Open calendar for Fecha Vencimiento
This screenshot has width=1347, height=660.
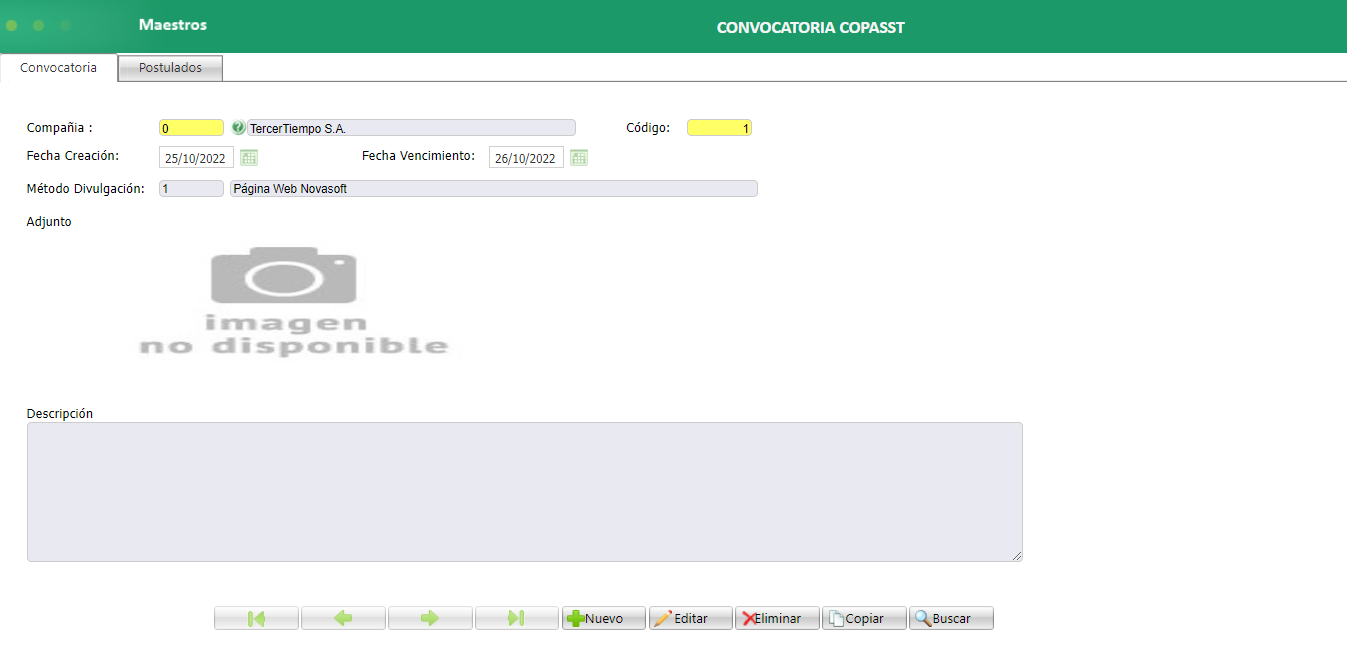pos(579,157)
